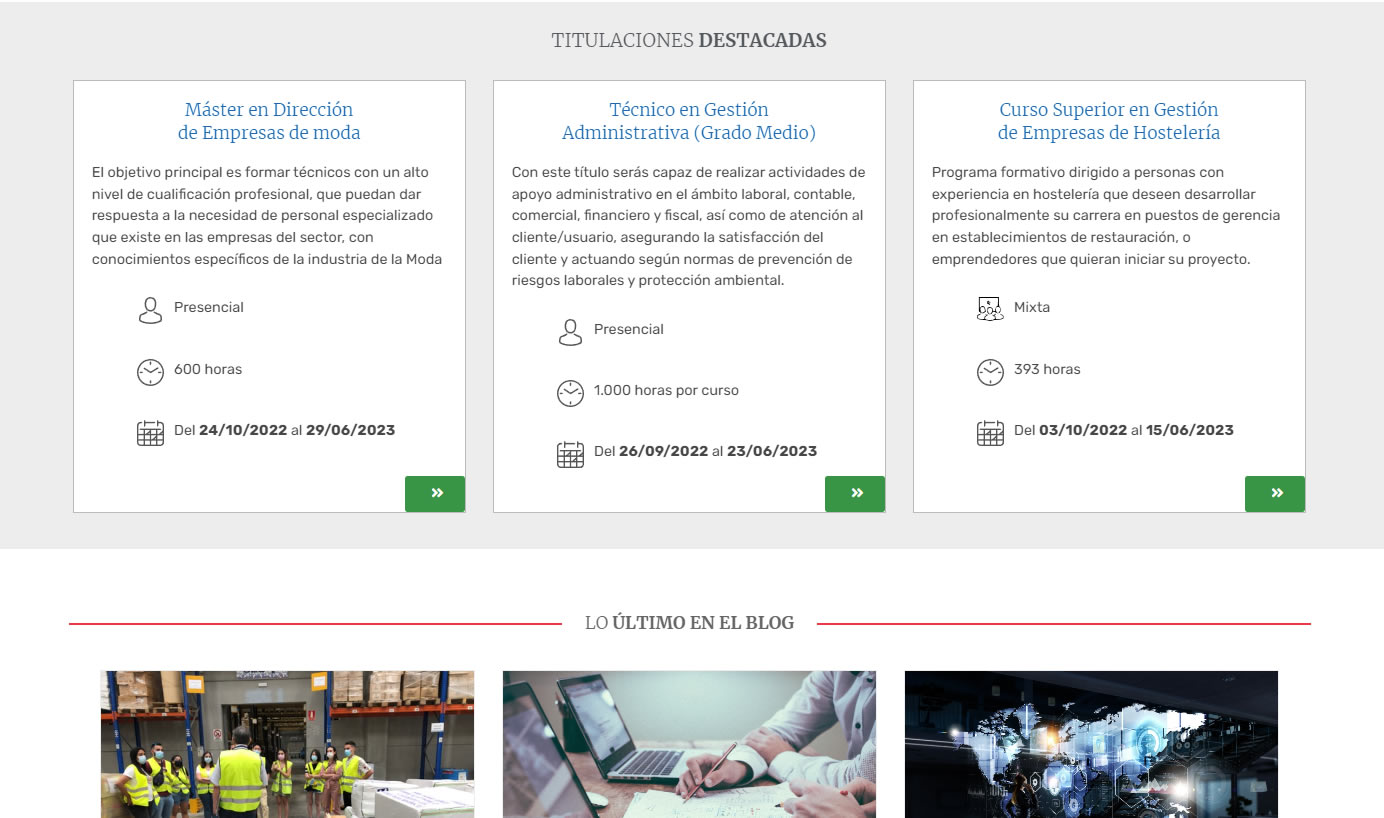Open Máster en Dirección de Empresas de moda

(x=269, y=121)
